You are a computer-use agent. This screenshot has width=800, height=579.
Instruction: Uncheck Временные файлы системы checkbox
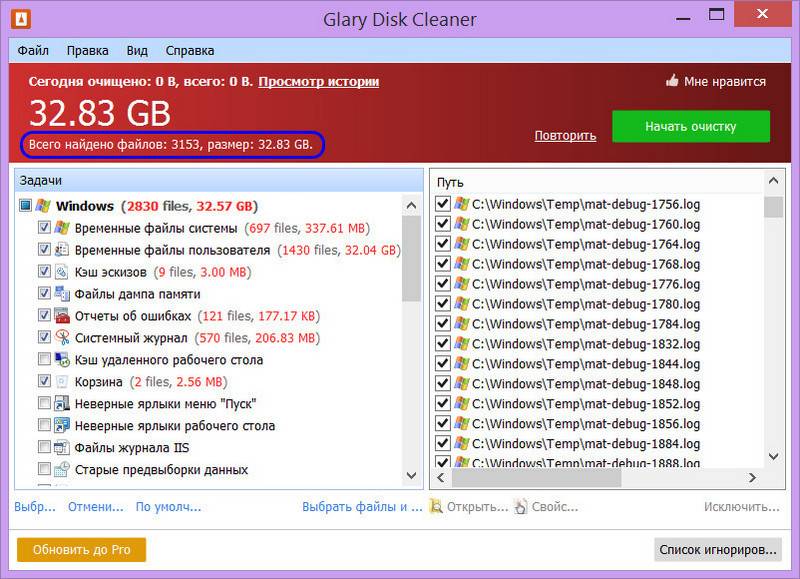click(x=44, y=228)
